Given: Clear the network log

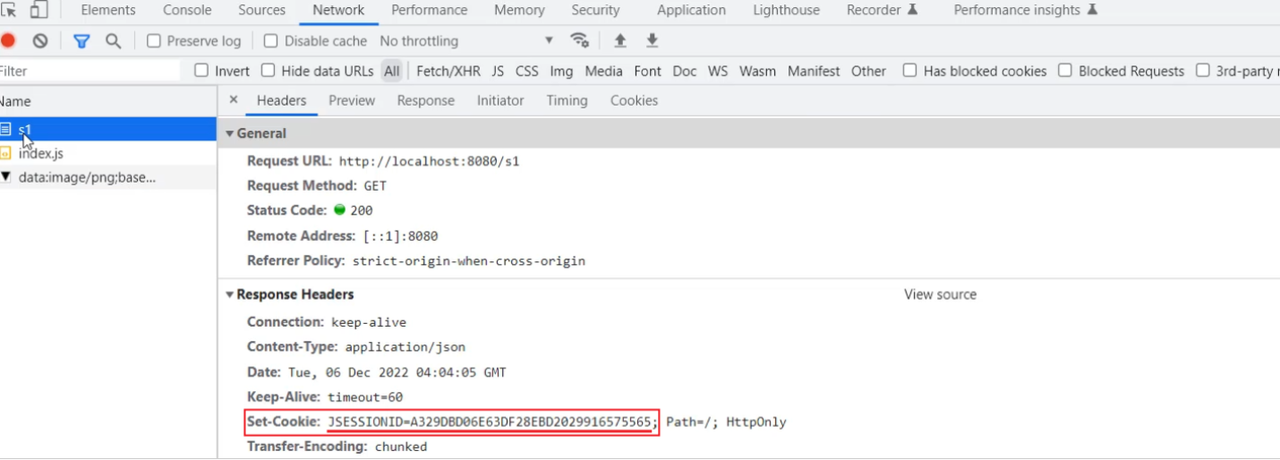Looking at the screenshot, I should pyautogui.click(x=40, y=41).
